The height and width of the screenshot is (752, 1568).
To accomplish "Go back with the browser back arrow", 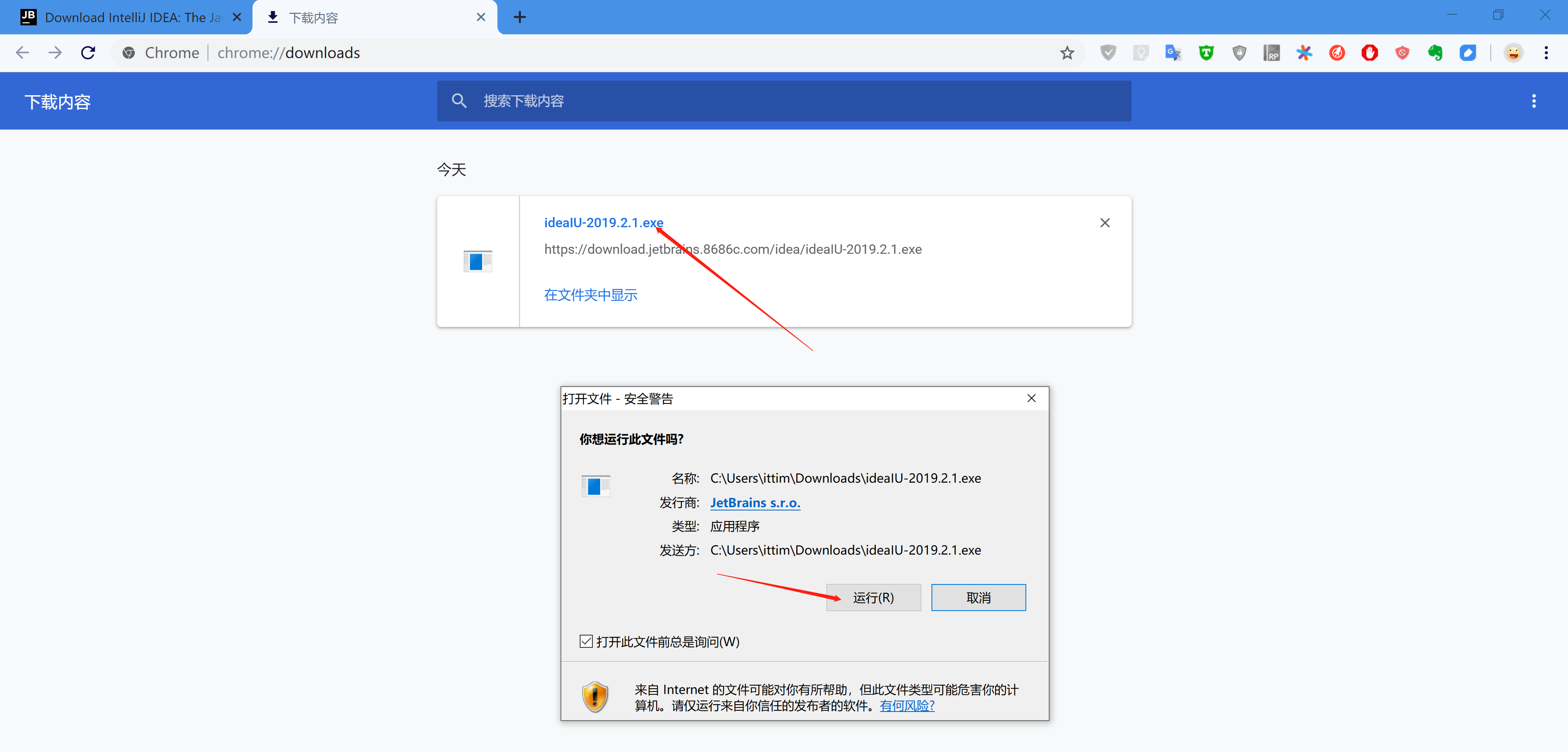I will click(22, 53).
